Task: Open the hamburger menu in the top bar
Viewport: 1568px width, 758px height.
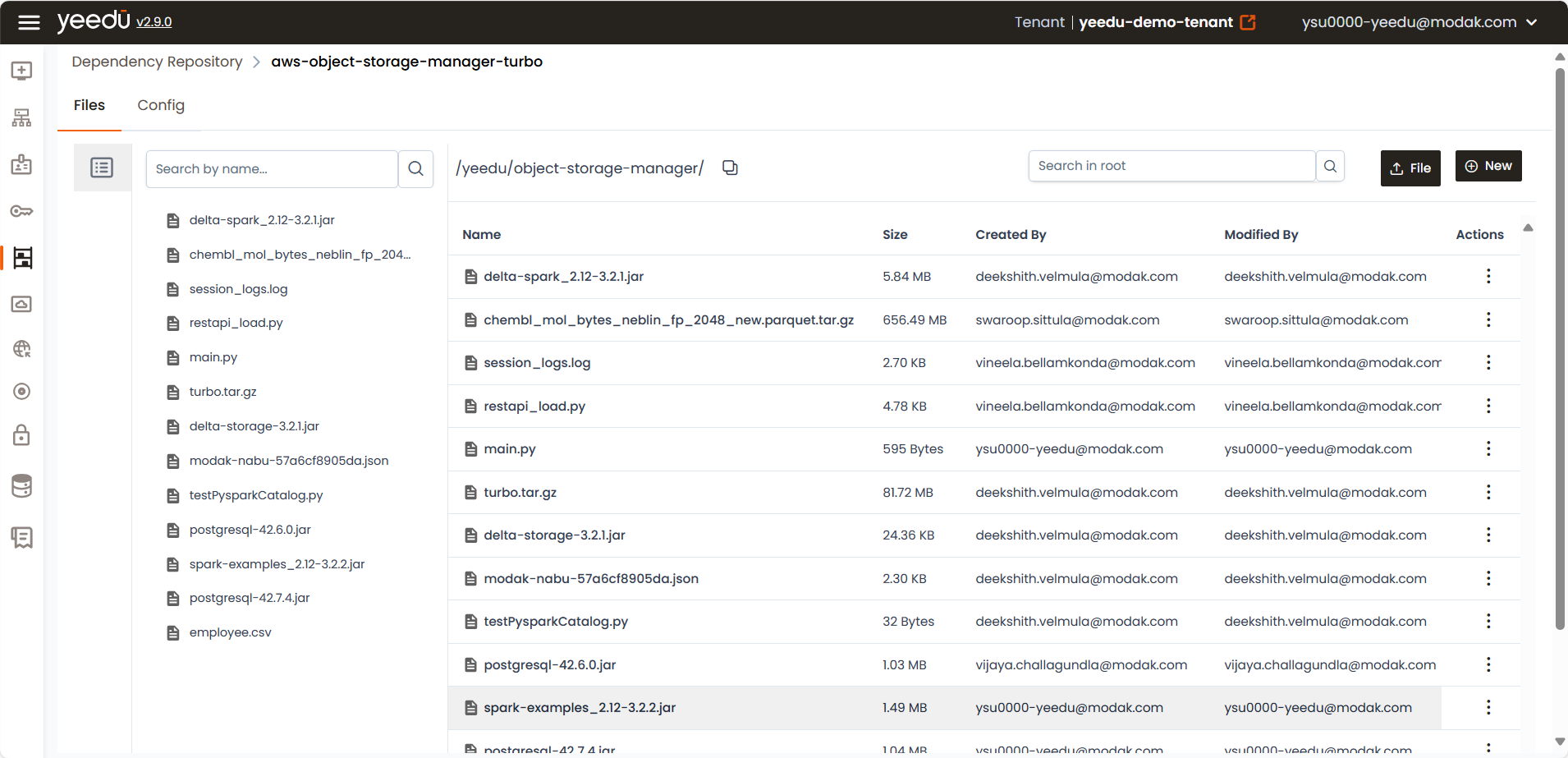Action: click(29, 22)
